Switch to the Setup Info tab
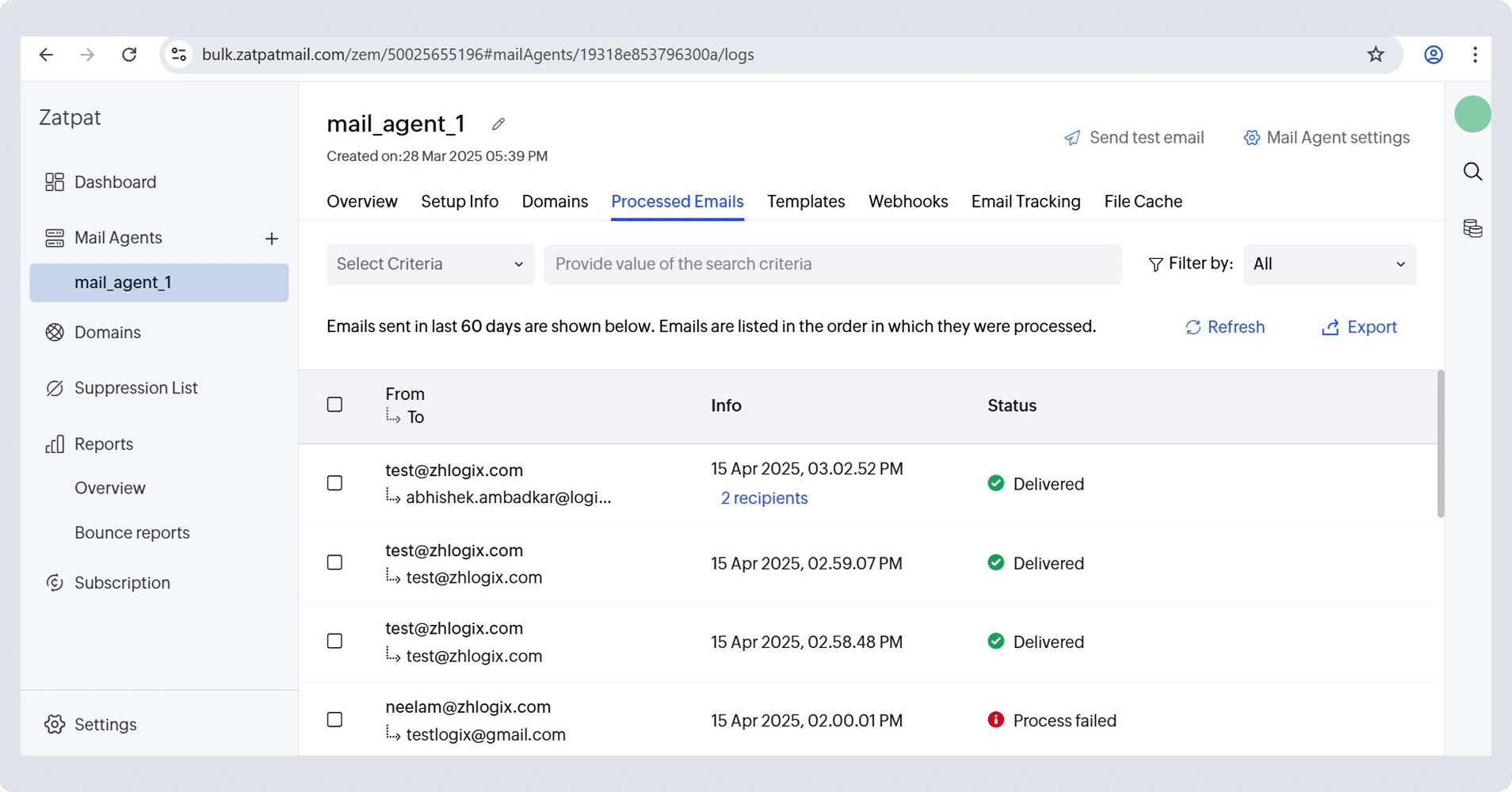1512x792 pixels. pyautogui.click(x=460, y=202)
